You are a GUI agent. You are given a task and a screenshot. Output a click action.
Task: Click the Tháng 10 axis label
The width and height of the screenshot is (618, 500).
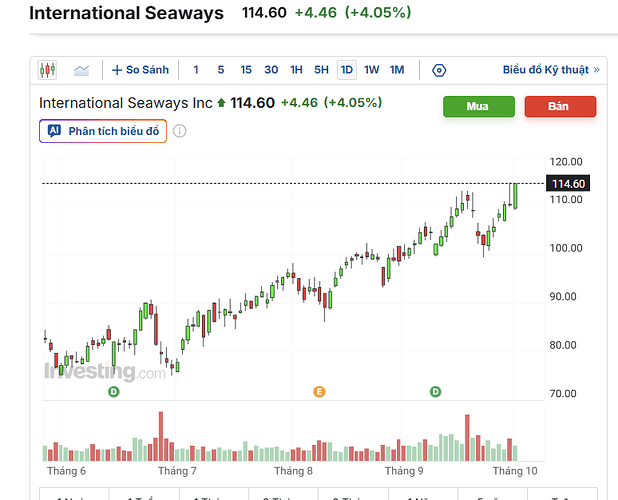click(515, 471)
